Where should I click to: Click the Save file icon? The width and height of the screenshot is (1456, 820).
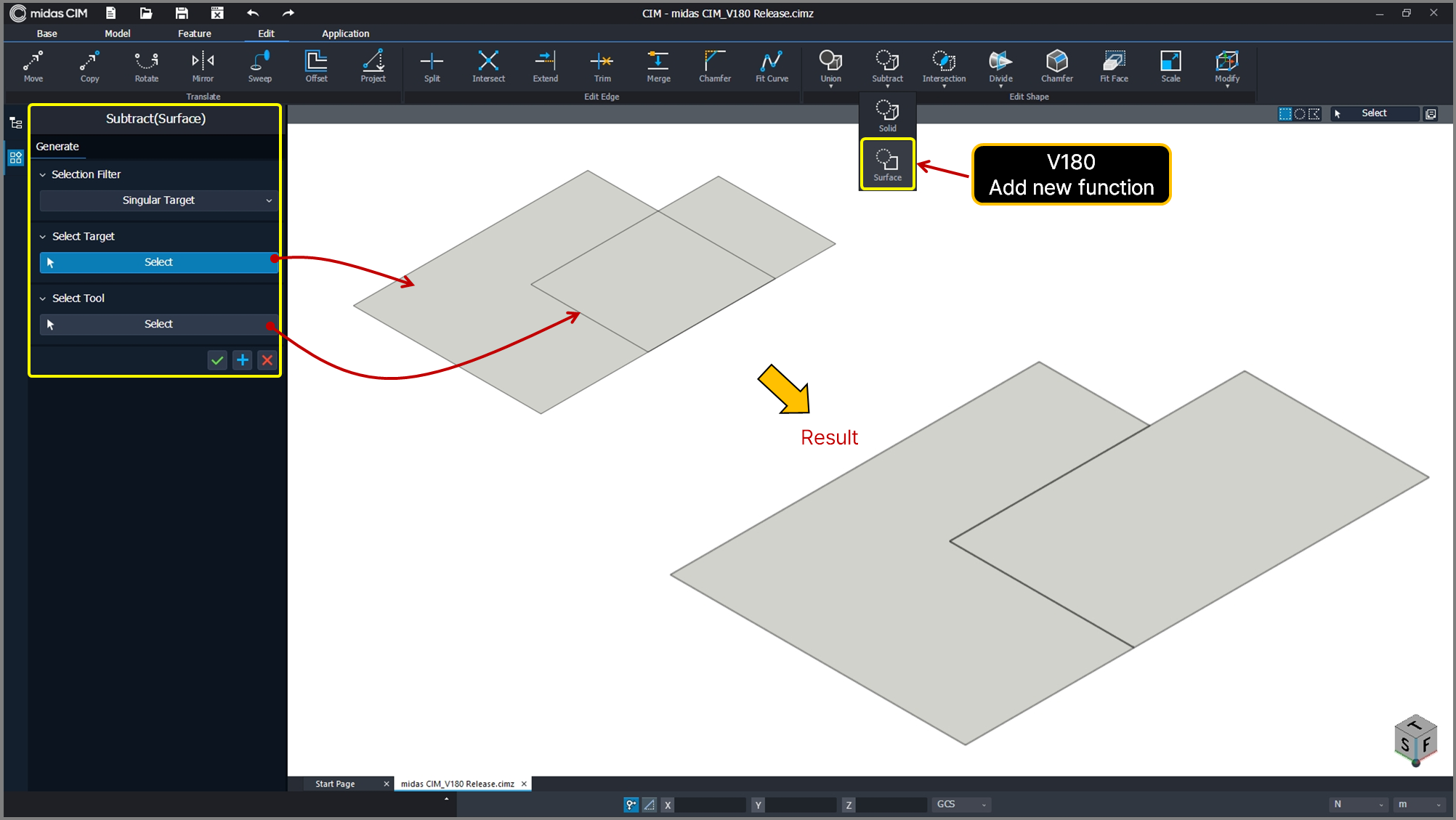tap(182, 13)
